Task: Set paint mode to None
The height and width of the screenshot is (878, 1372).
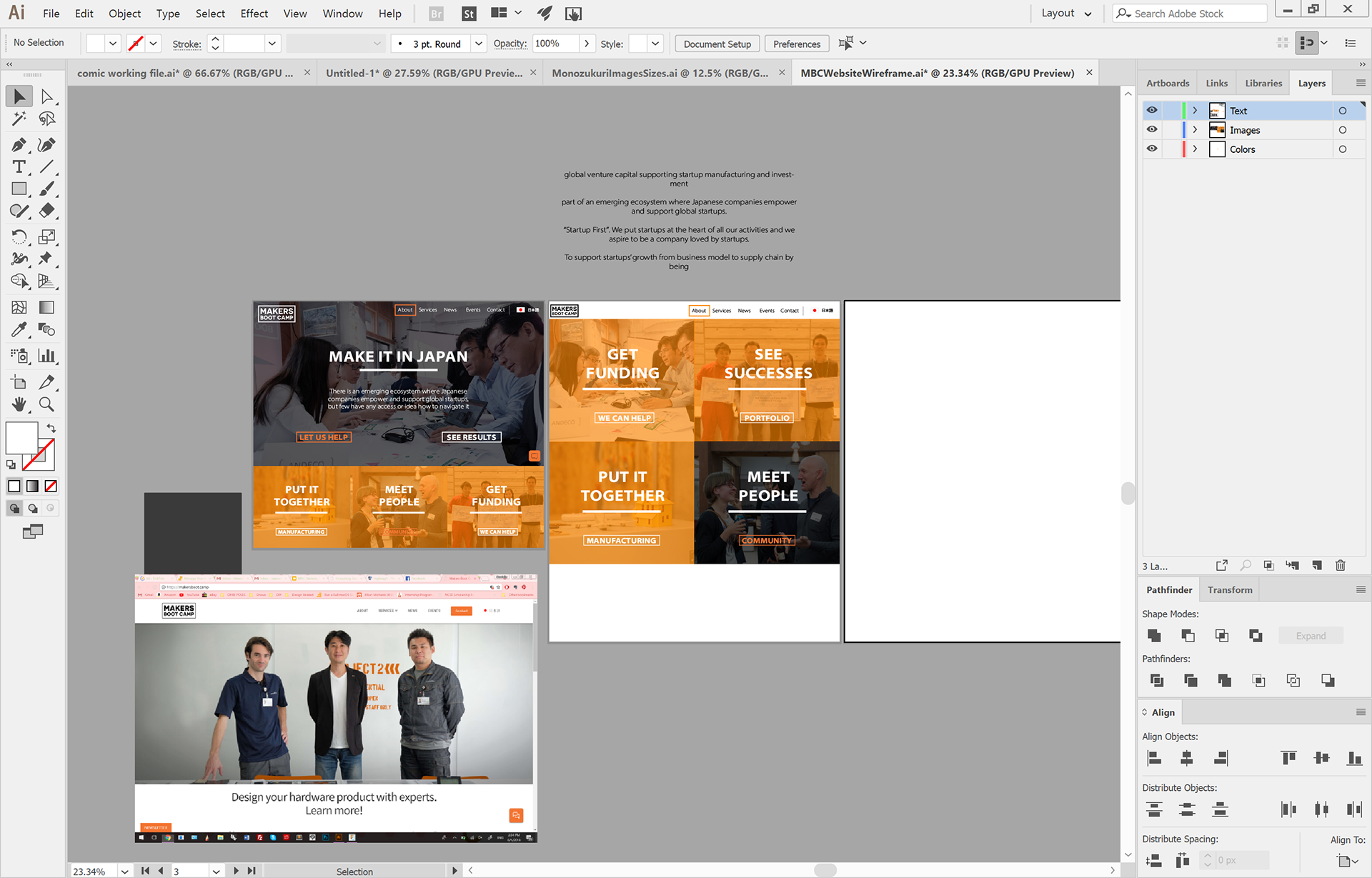Action: pyautogui.click(x=51, y=487)
